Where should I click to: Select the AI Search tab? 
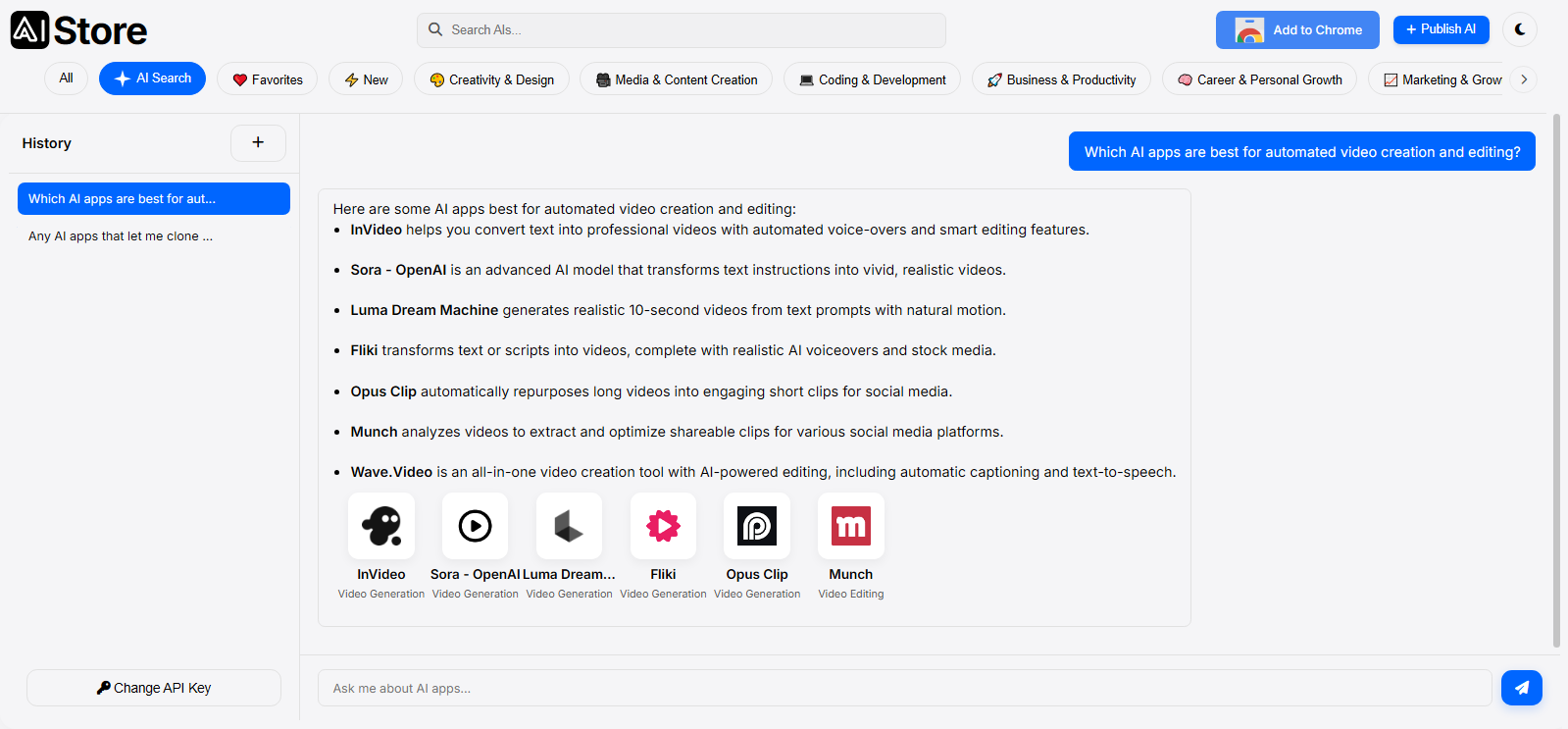click(152, 78)
